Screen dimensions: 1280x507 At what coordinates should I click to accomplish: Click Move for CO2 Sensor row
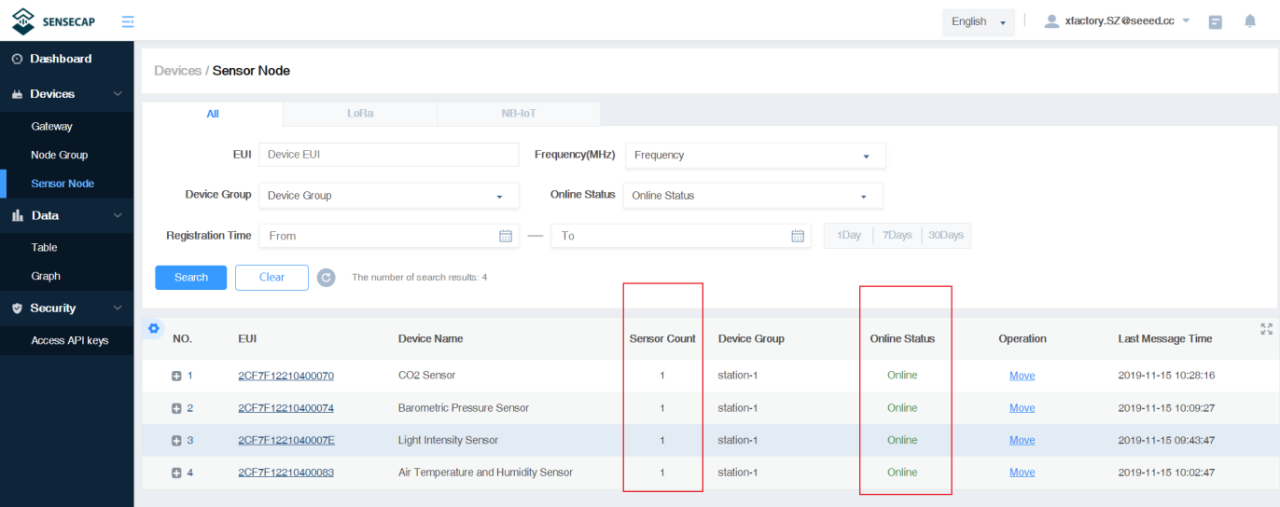[1022, 376]
